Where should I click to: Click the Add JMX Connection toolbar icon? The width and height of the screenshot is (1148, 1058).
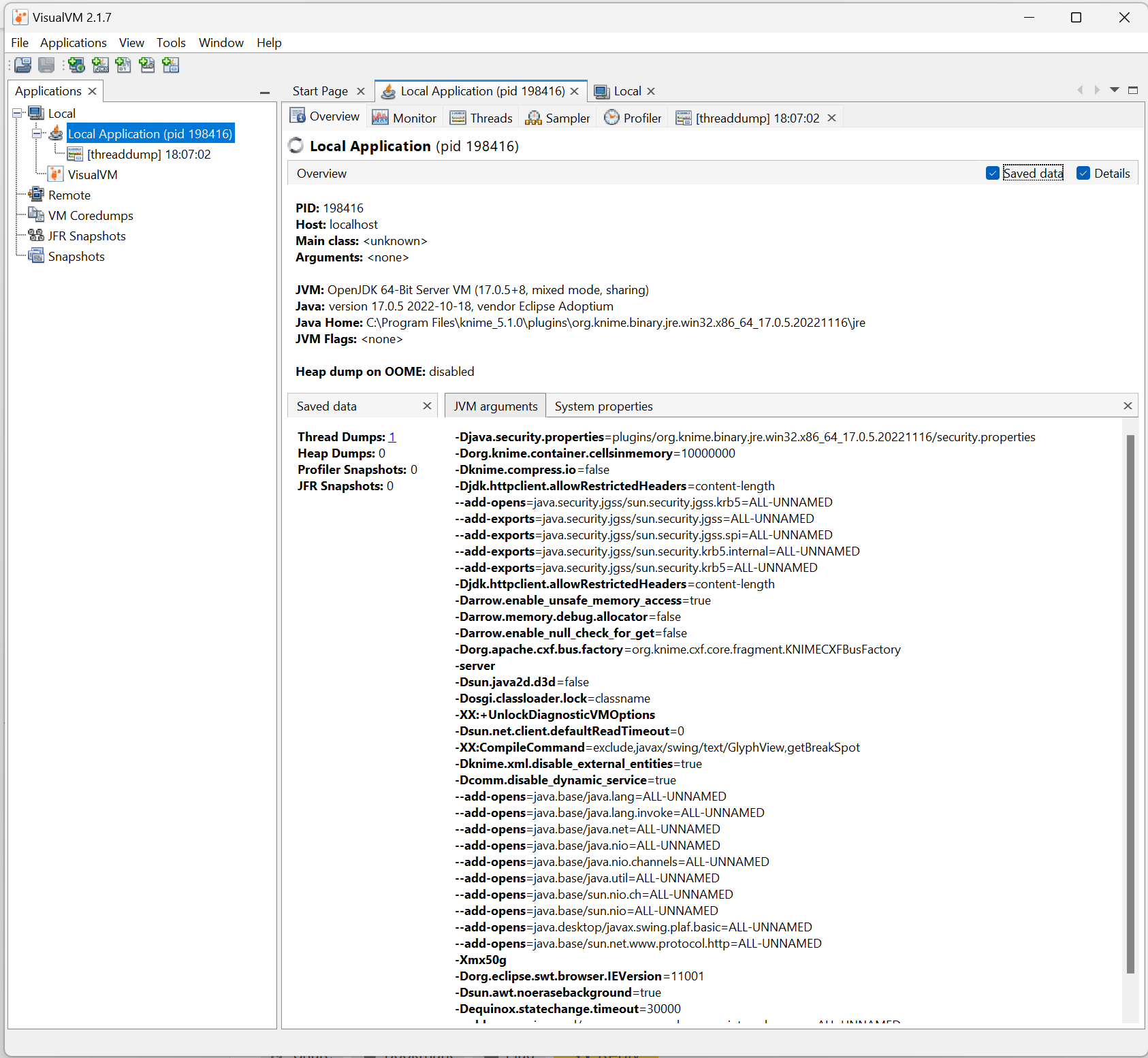point(100,65)
